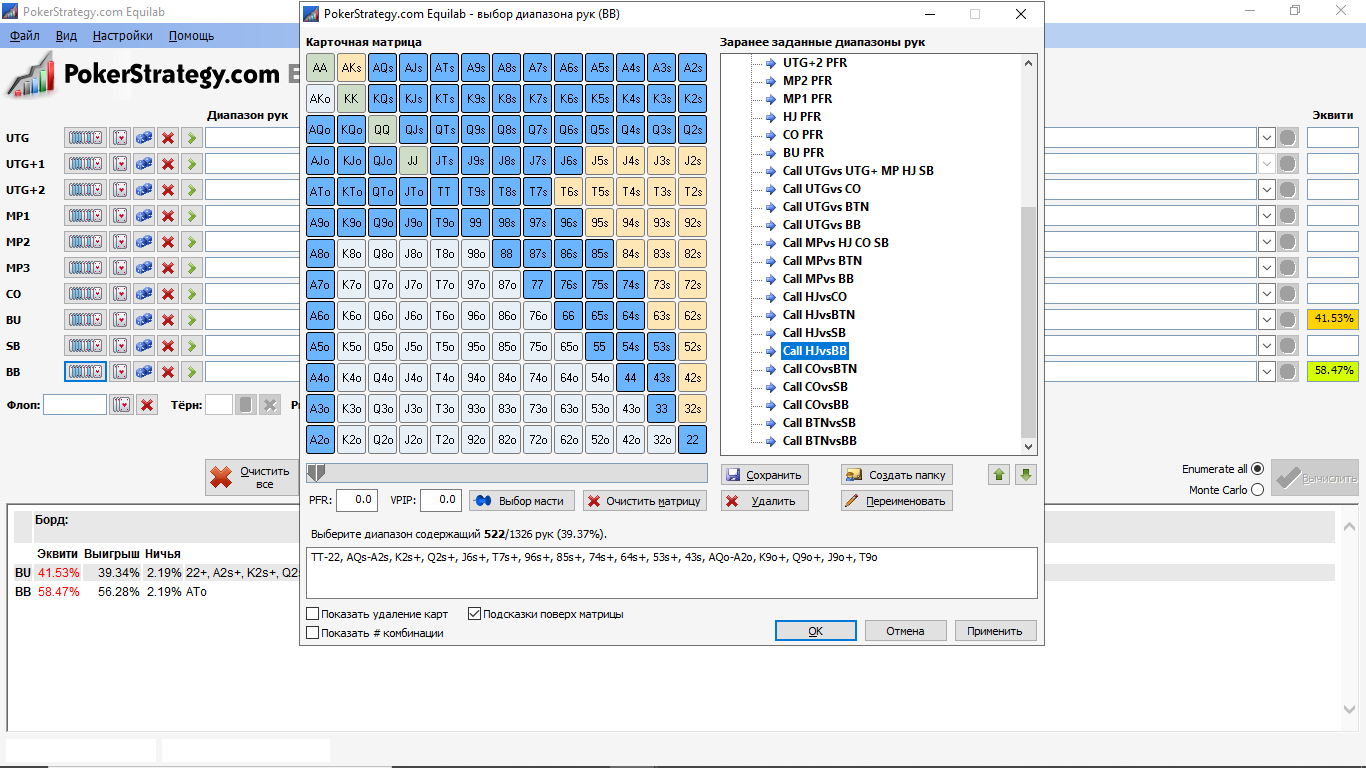Open the SB range dropdown arrow
This screenshot has width=1366, height=768.
[1267, 346]
